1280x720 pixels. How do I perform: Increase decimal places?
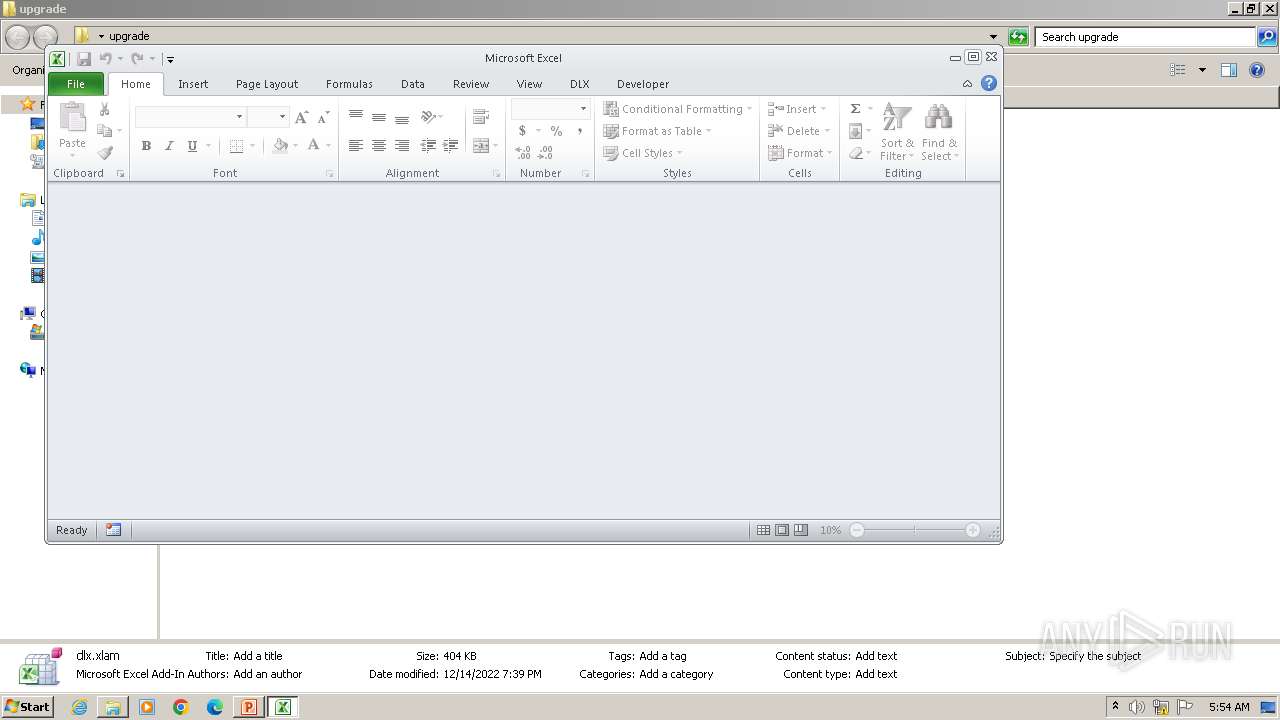point(523,153)
